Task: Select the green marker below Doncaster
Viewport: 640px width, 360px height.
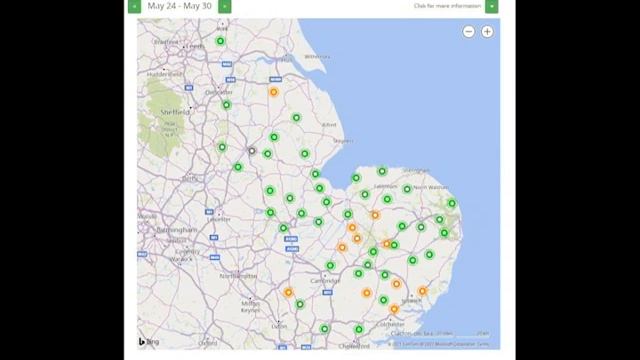Action: point(227,105)
